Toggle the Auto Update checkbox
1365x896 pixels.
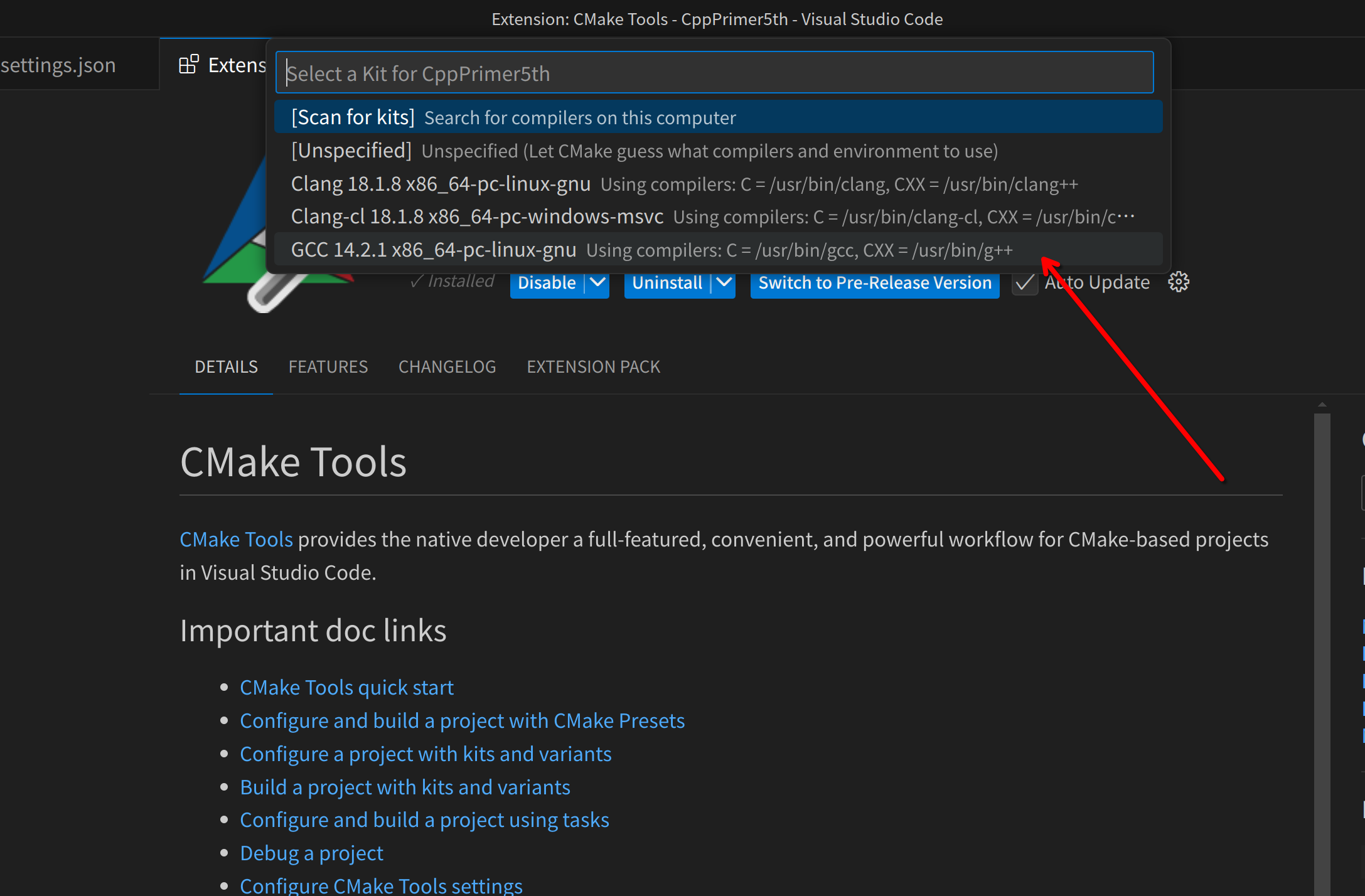(1024, 283)
